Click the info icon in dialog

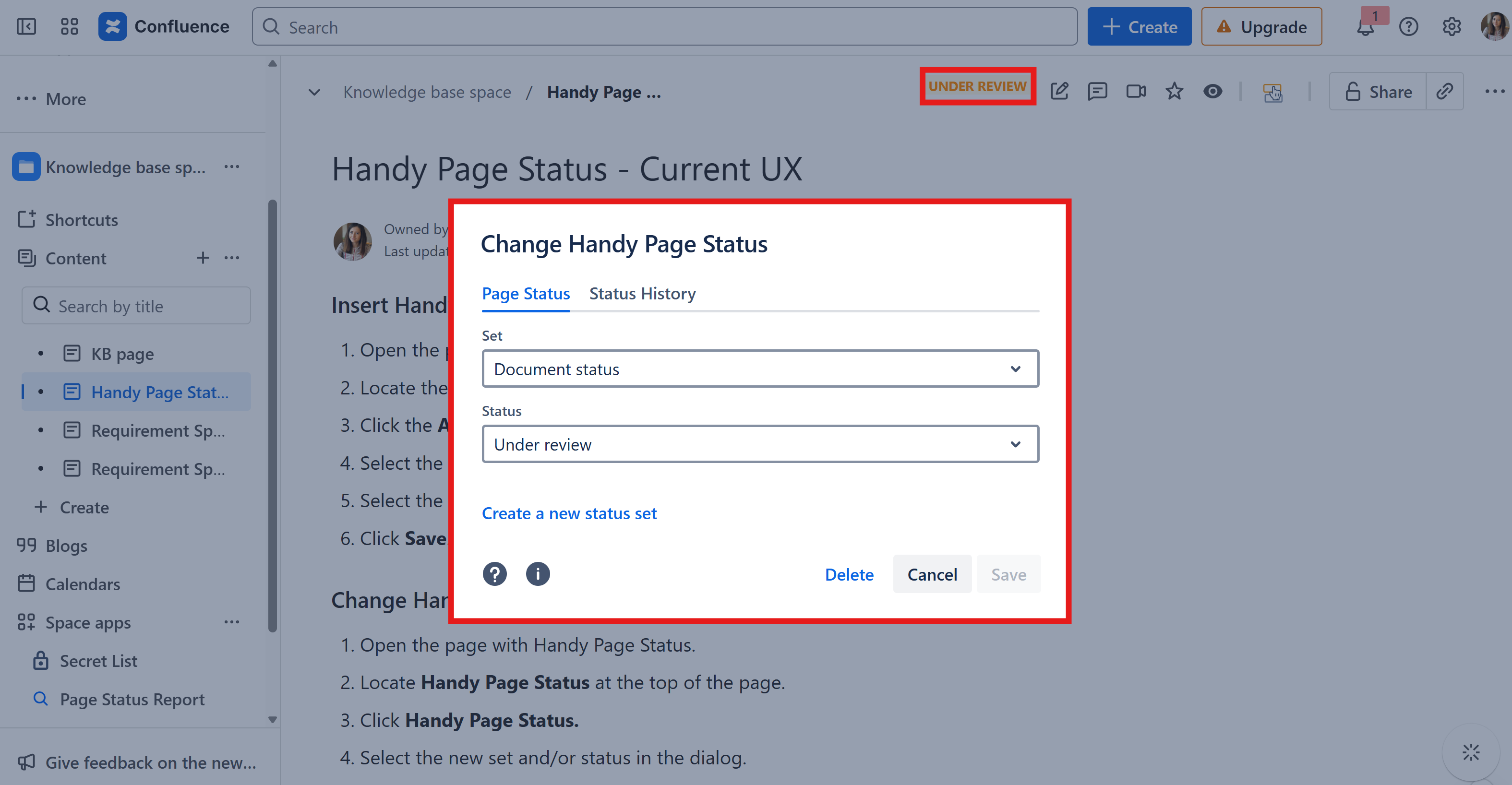pos(537,574)
